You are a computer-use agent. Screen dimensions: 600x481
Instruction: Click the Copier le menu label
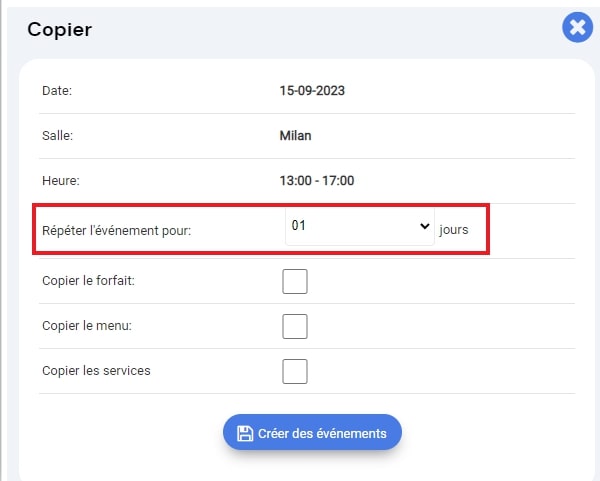[87, 326]
